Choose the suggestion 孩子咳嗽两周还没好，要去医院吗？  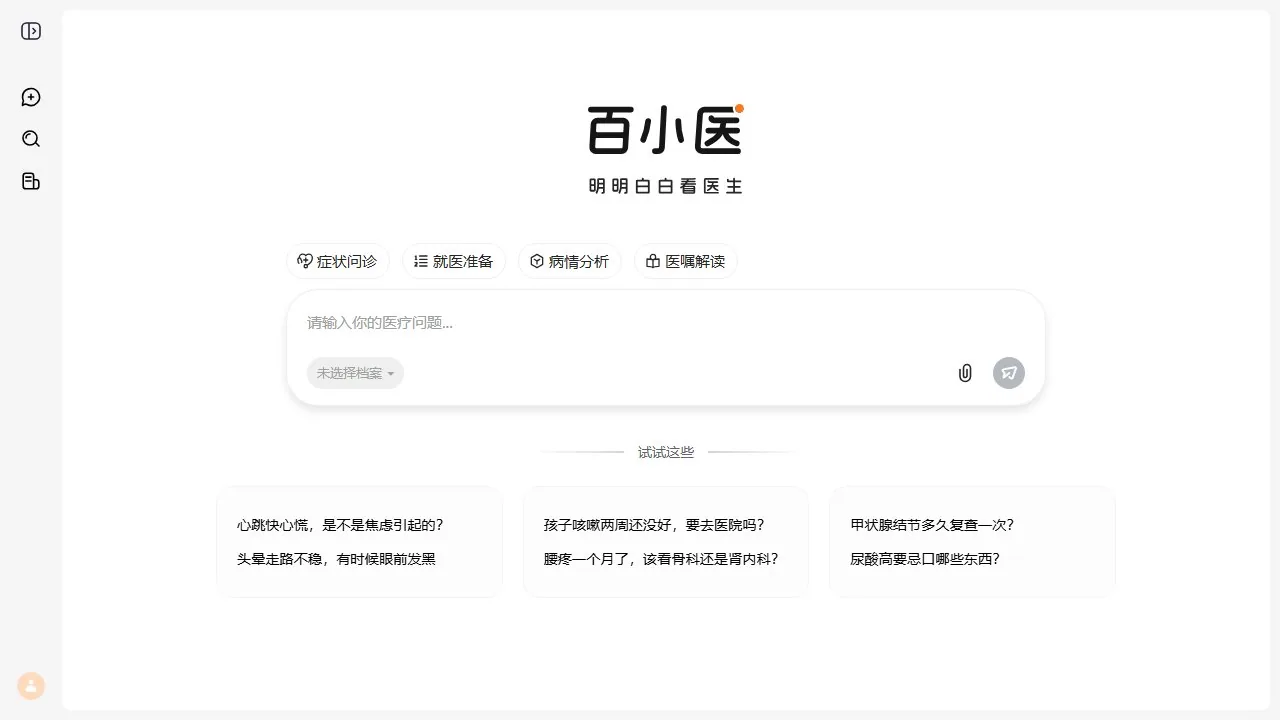pos(654,525)
